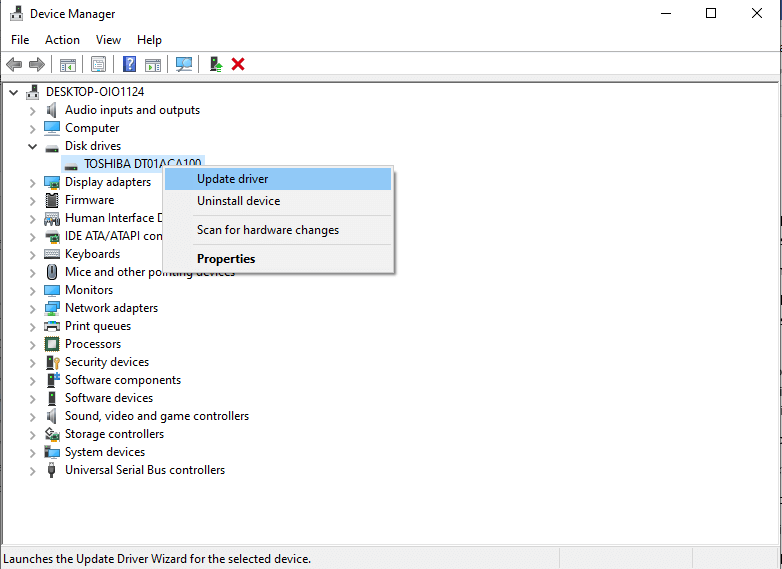Expand the System devices category

tap(32, 453)
